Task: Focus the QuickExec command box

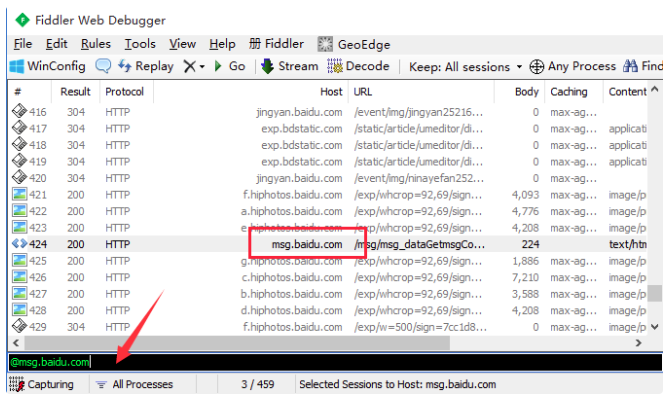Action: (x=335, y=362)
